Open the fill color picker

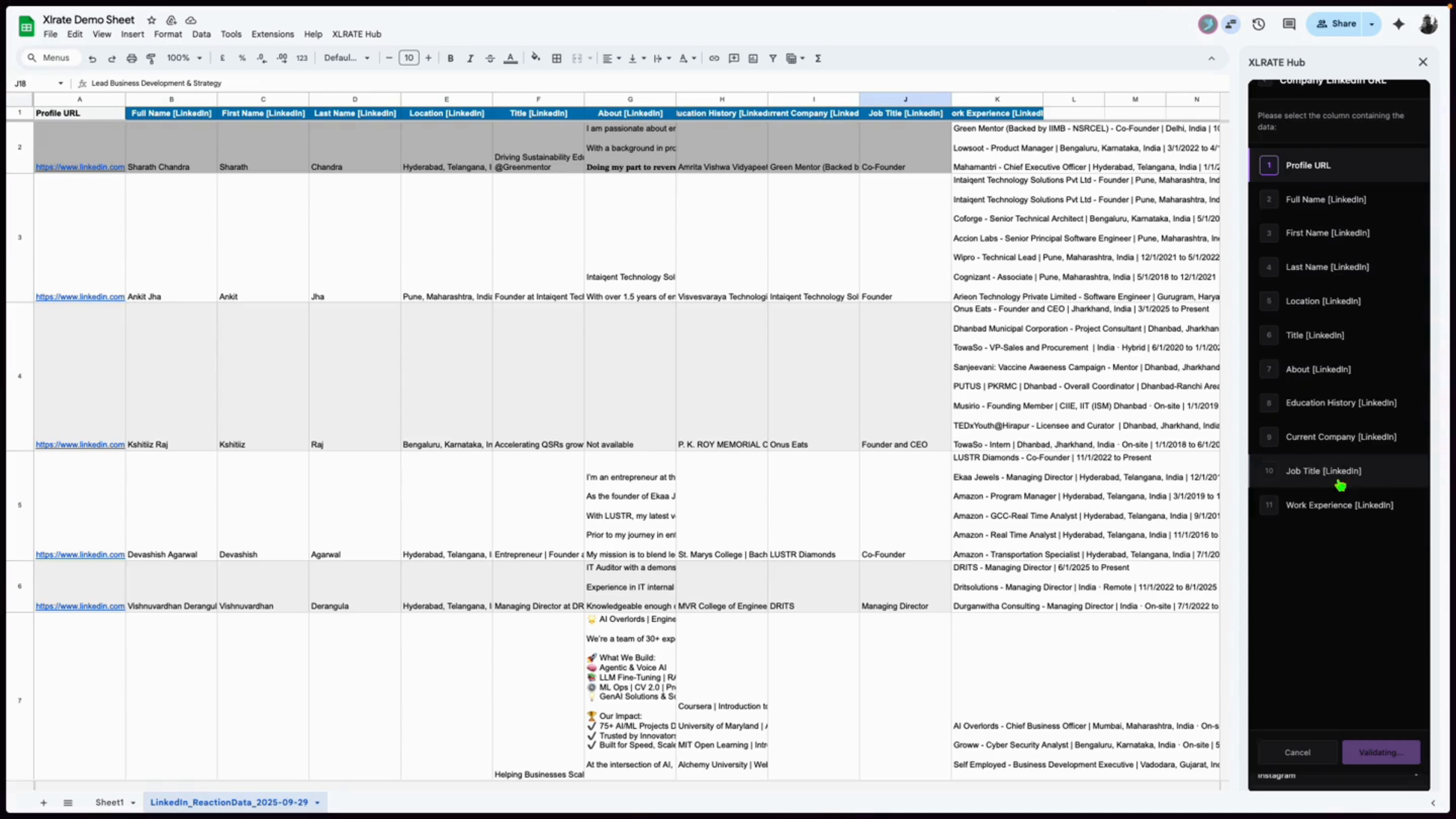point(535,58)
